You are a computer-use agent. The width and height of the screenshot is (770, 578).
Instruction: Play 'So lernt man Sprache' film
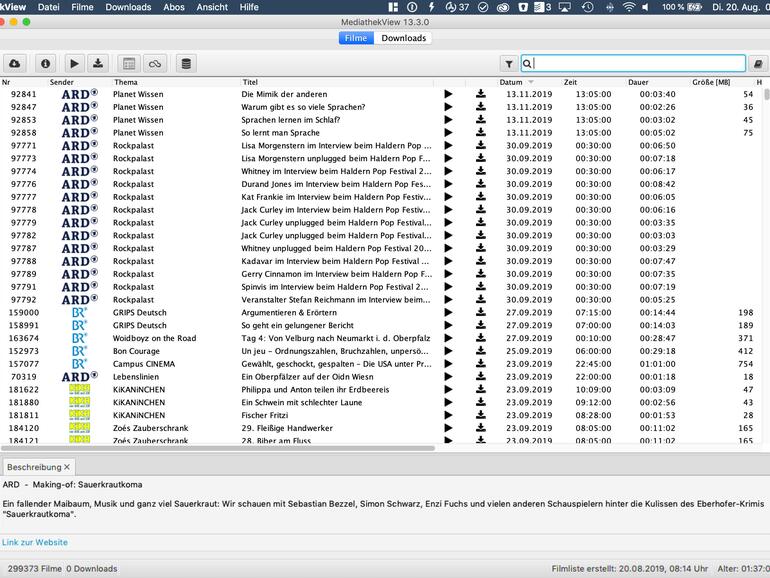[448, 133]
